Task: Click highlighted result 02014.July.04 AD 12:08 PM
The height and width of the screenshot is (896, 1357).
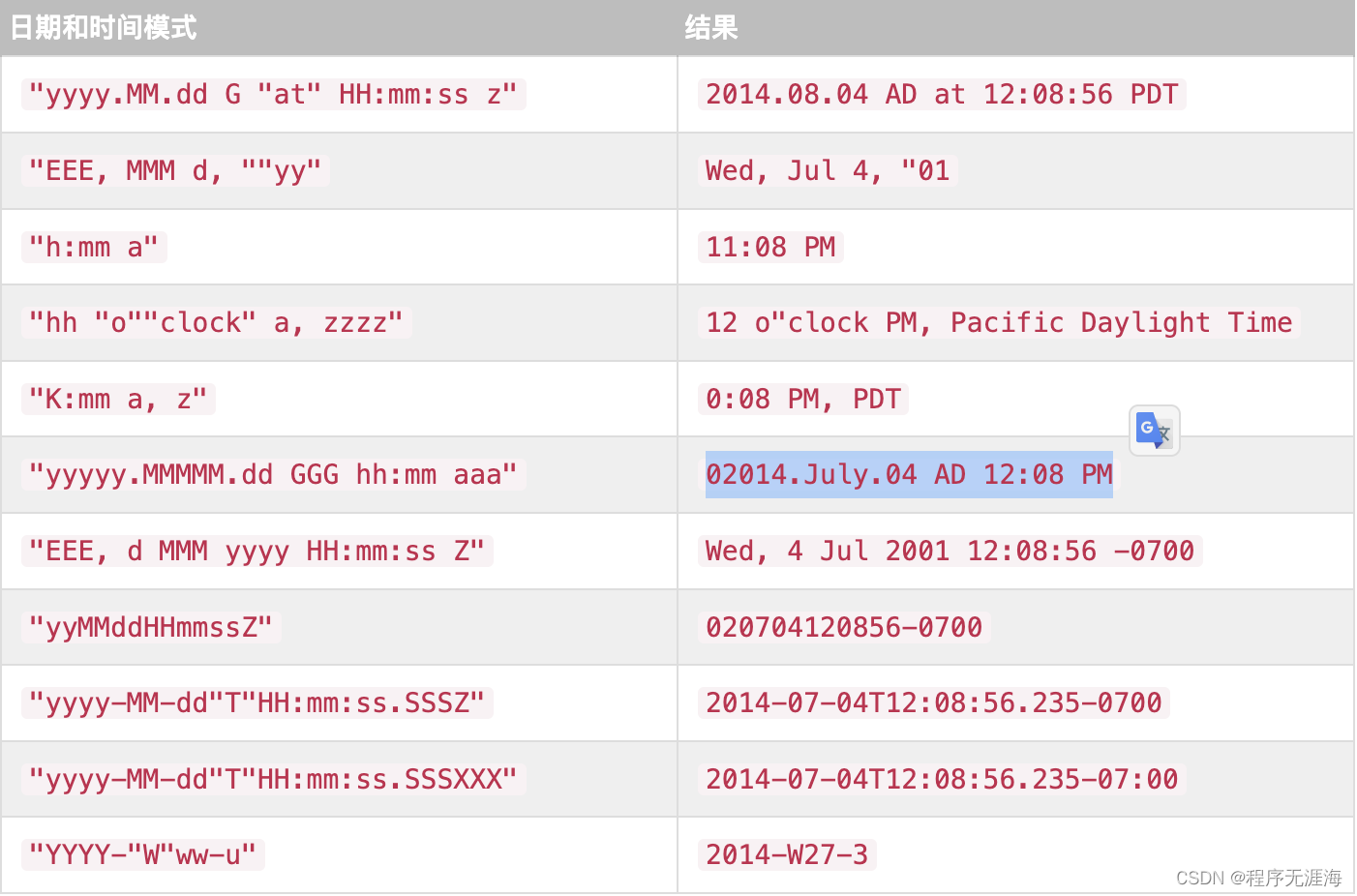Action: [909, 474]
